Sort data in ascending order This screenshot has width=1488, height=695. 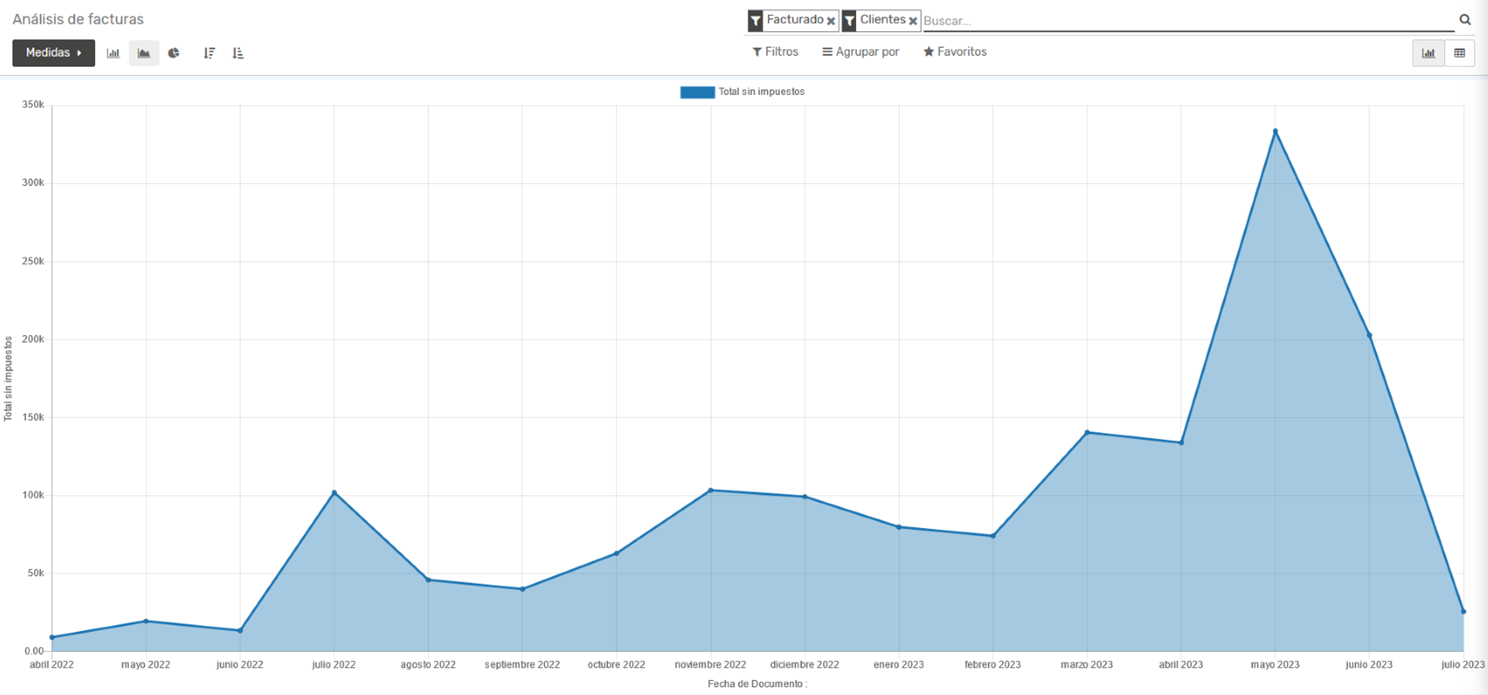pyautogui.click(x=238, y=53)
